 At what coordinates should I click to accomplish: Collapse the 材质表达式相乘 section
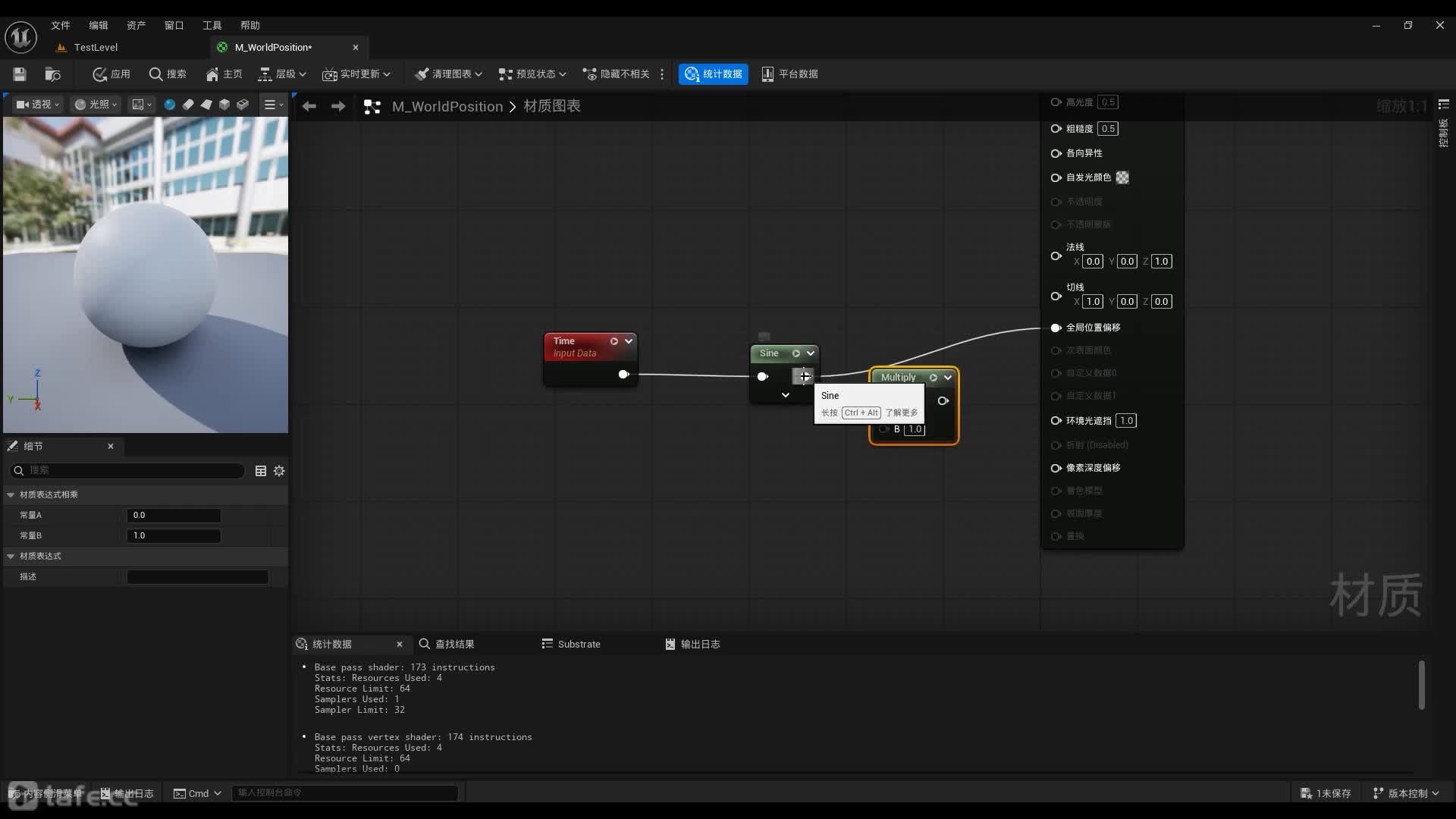[11, 494]
